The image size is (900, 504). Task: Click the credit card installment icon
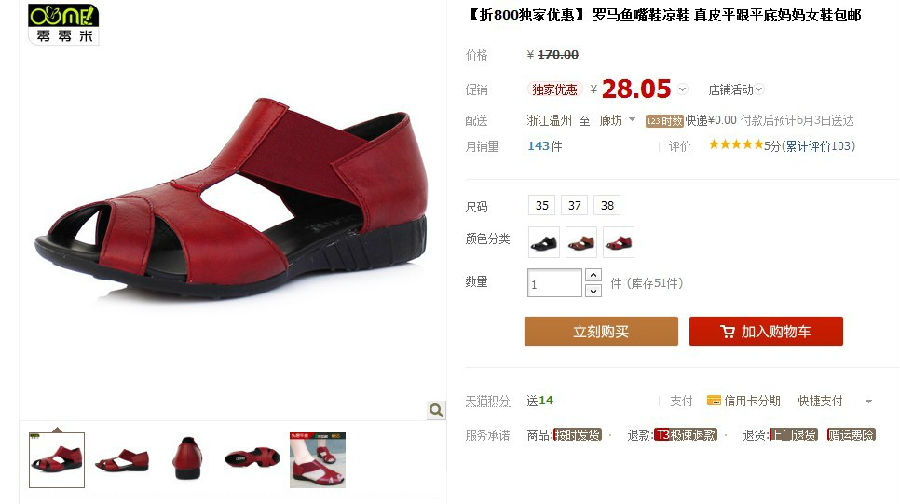713,401
